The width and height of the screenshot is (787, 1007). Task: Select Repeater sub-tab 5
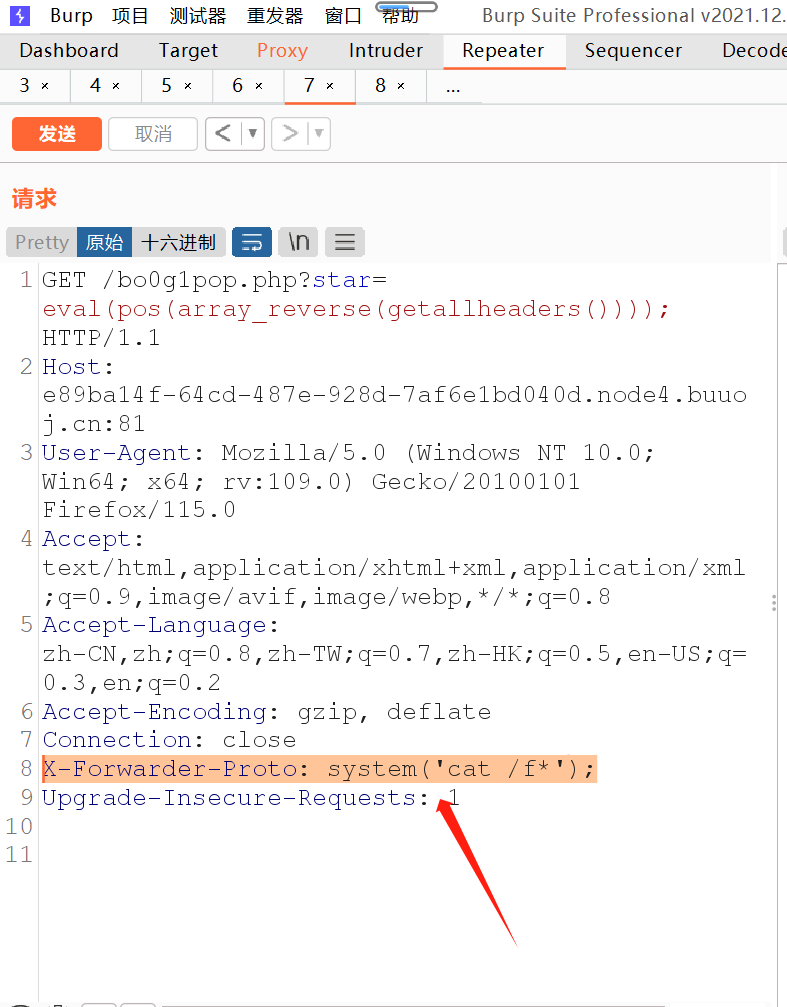(166, 85)
